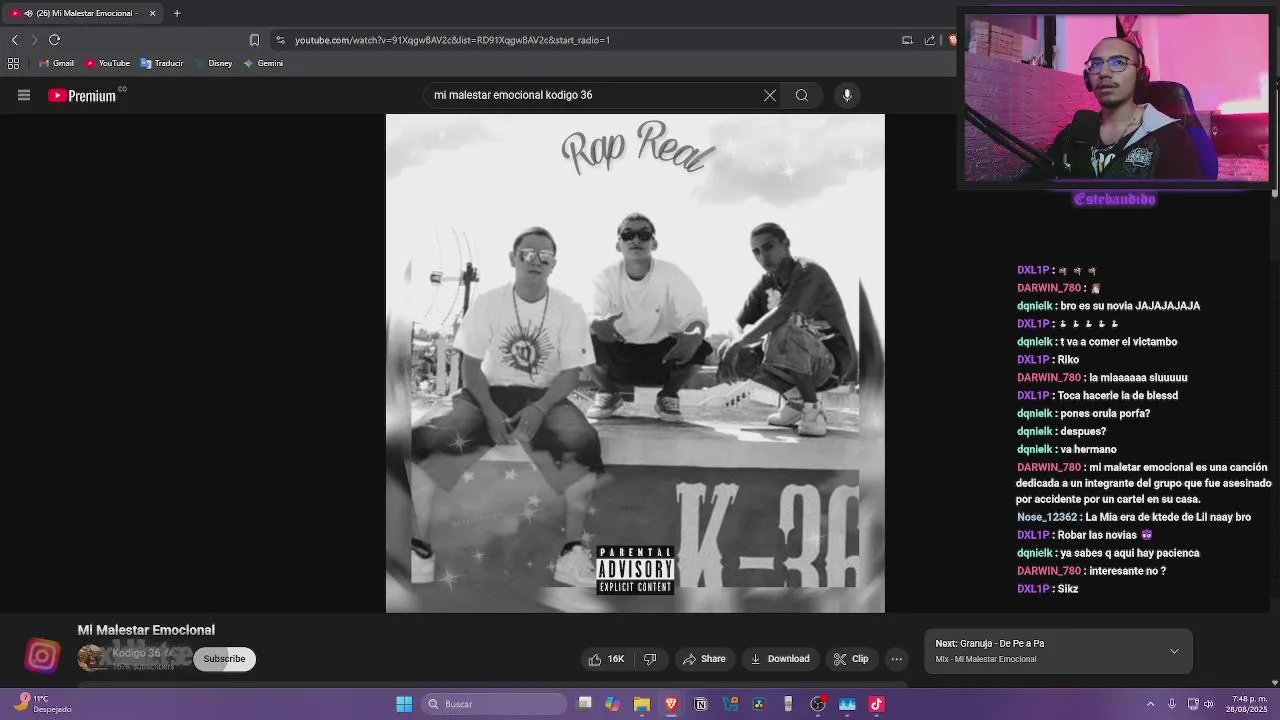Click Nose_12362 username in chat
1280x720 pixels.
pyautogui.click(x=1047, y=517)
